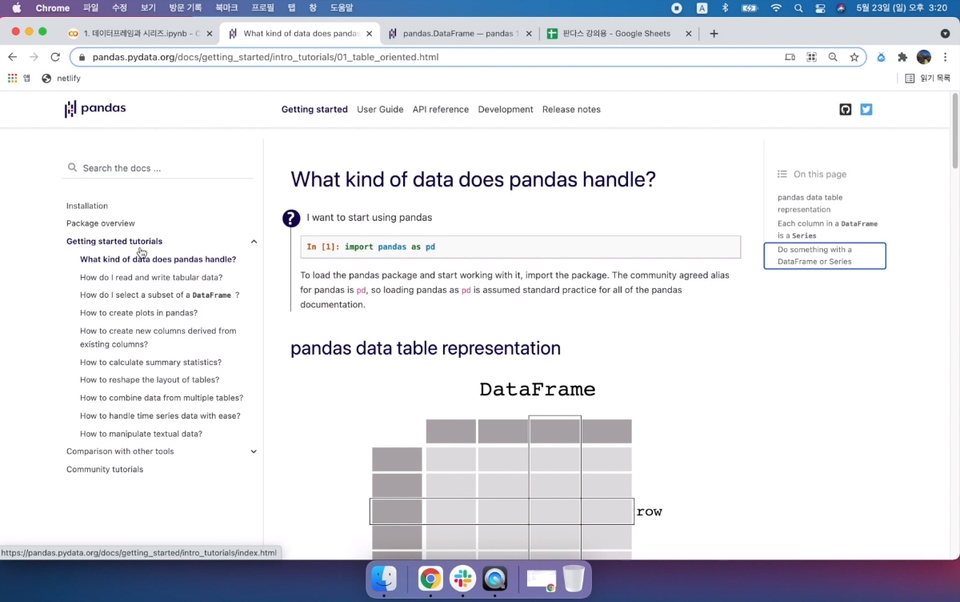Bookmark this page with the star icon
Screen dimensions: 960x602
click(854, 57)
